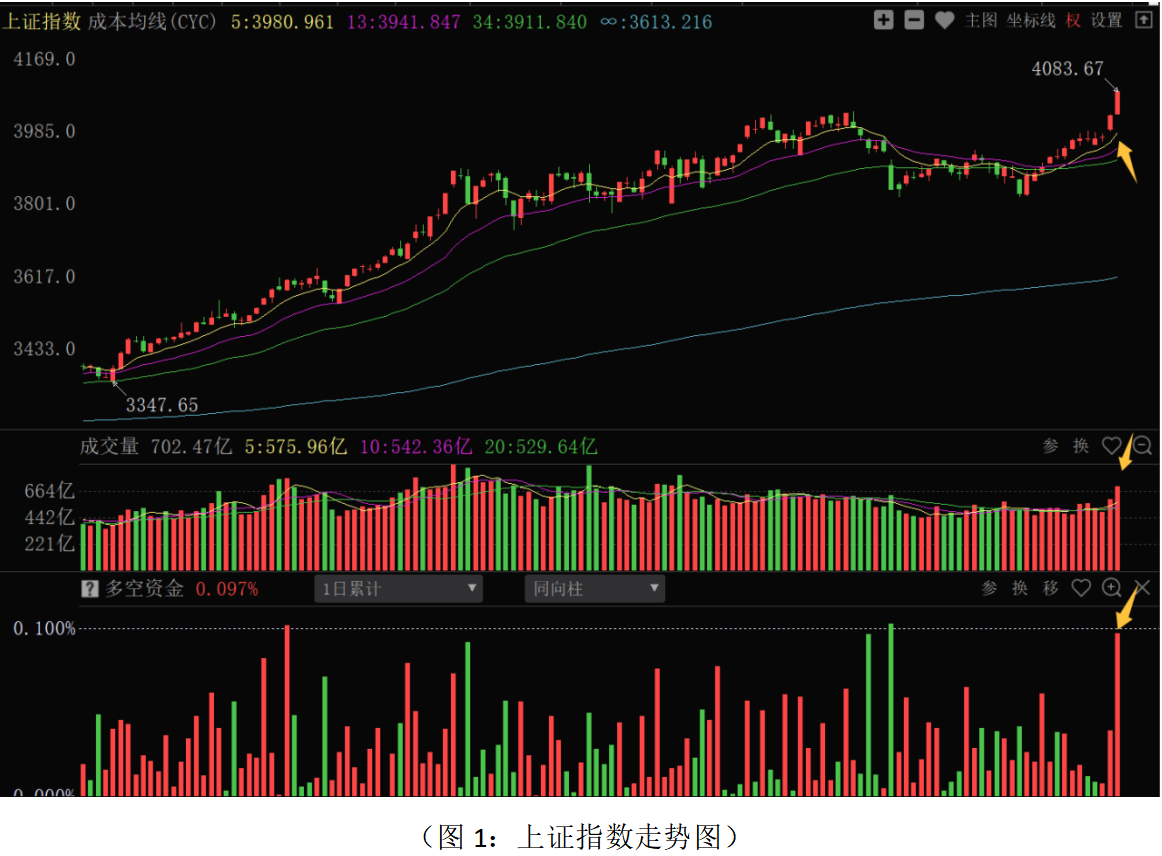Click 换 button in 多空资金 panel

(x=1020, y=588)
